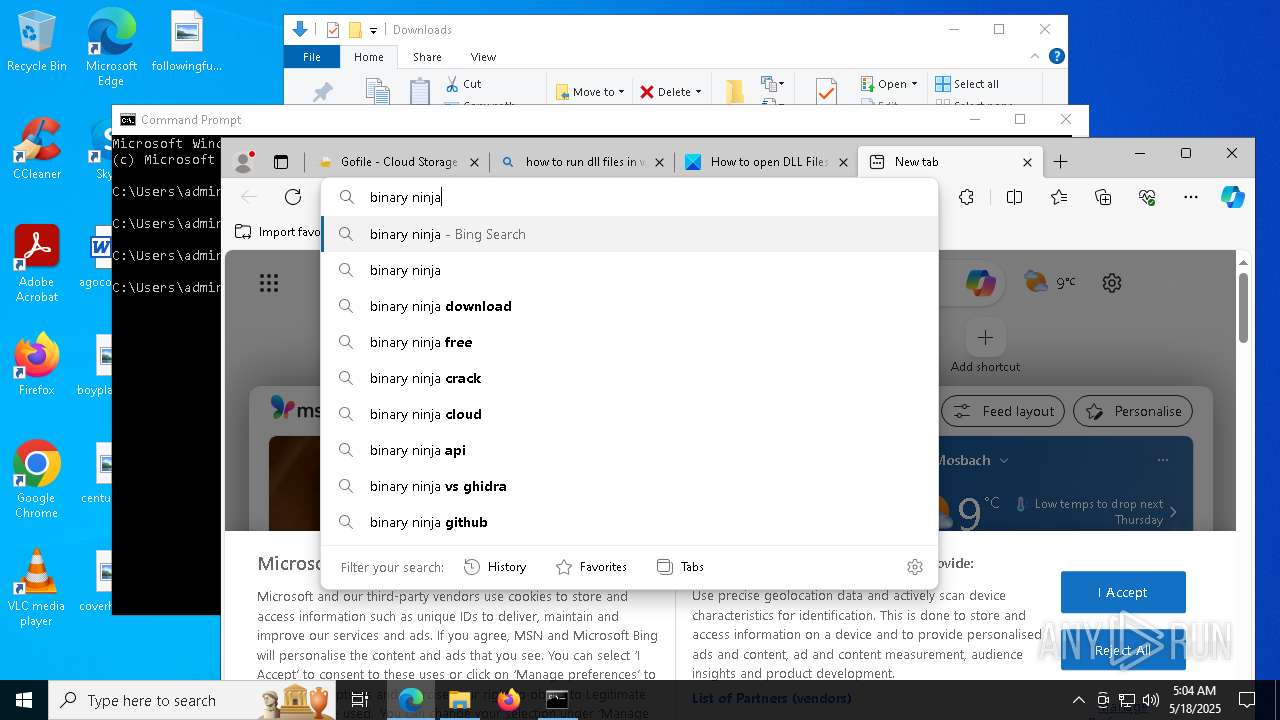Switch to How to open DLL Files tab
The width and height of the screenshot is (1280, 720).
[768, 162]
